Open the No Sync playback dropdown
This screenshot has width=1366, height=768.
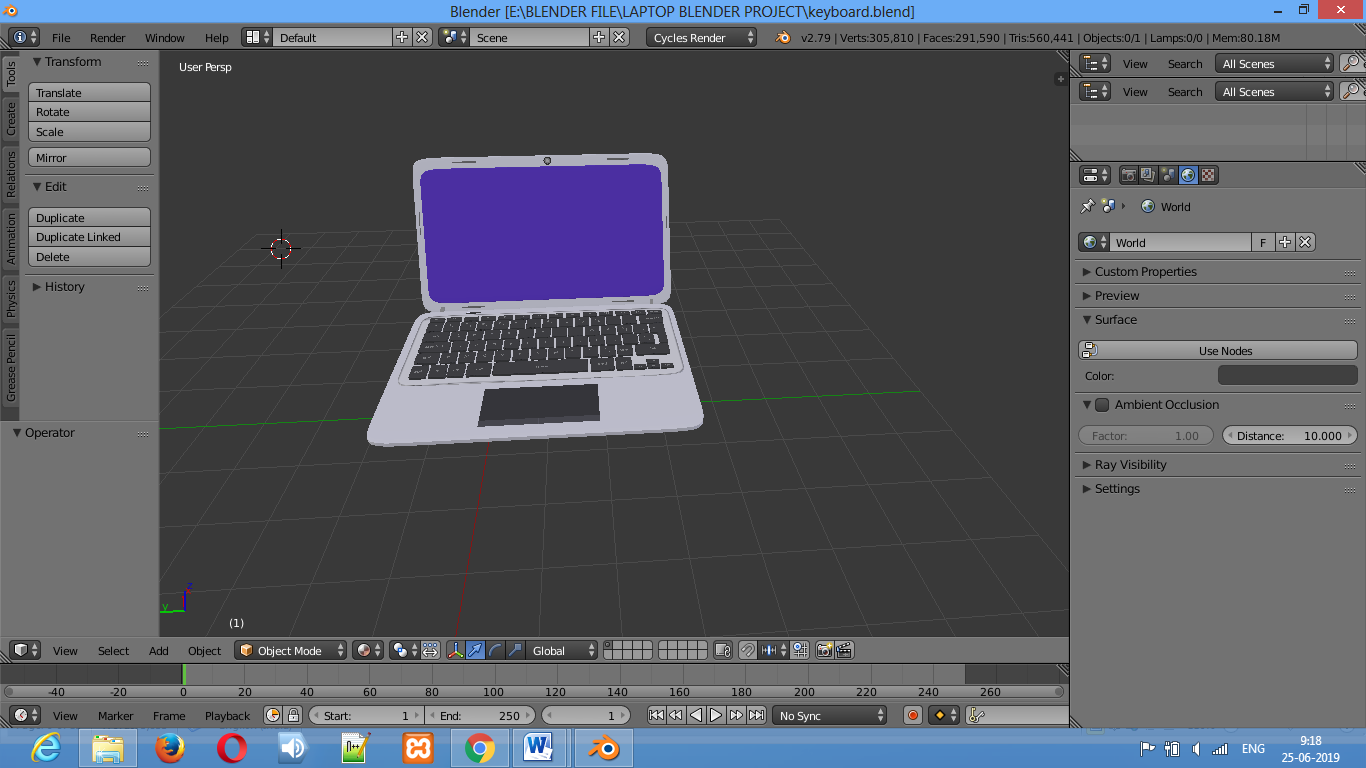(x=830, y=714)
